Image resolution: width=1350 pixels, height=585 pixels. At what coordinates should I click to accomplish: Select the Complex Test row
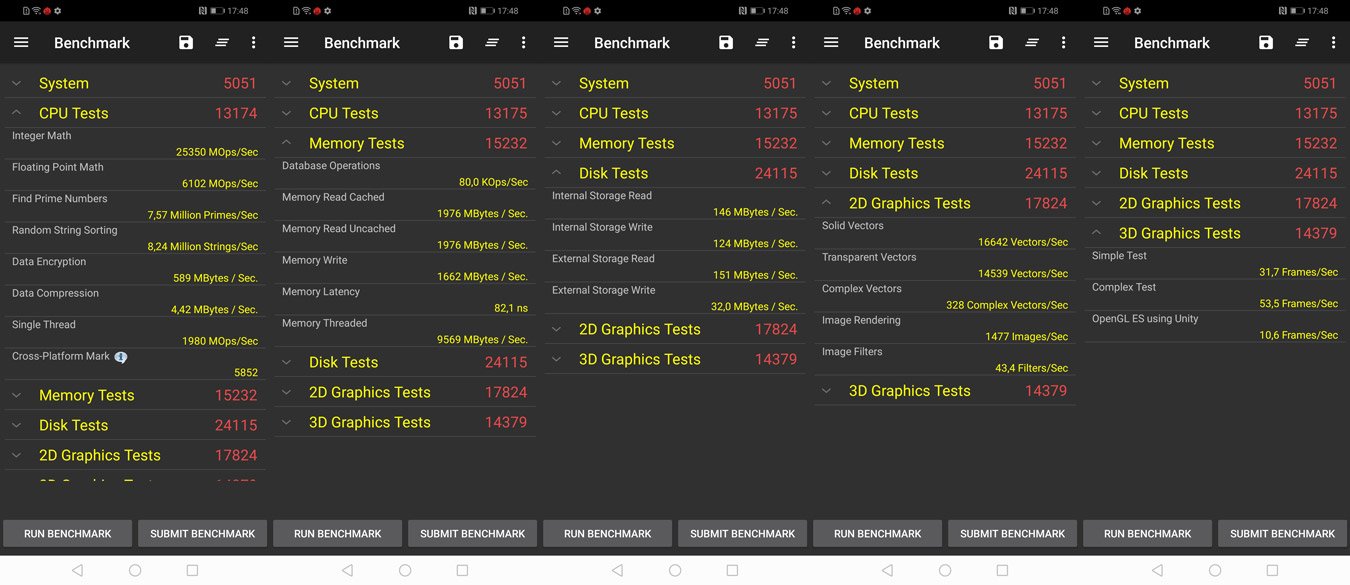click(x=1215, y=296)
